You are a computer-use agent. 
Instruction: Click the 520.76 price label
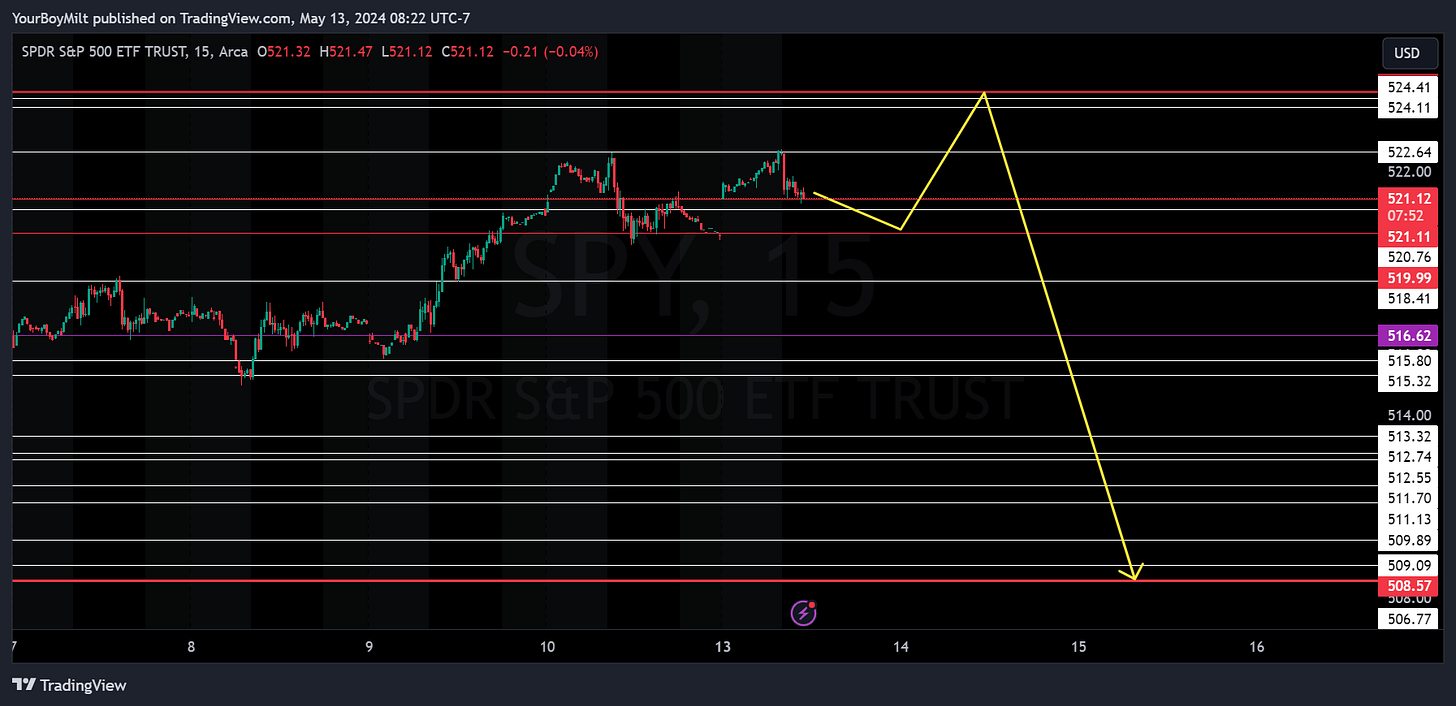pos(1408,257)
